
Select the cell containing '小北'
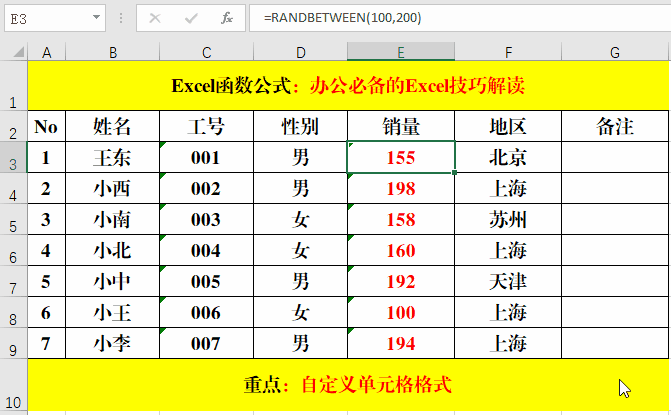click(113, 250)
